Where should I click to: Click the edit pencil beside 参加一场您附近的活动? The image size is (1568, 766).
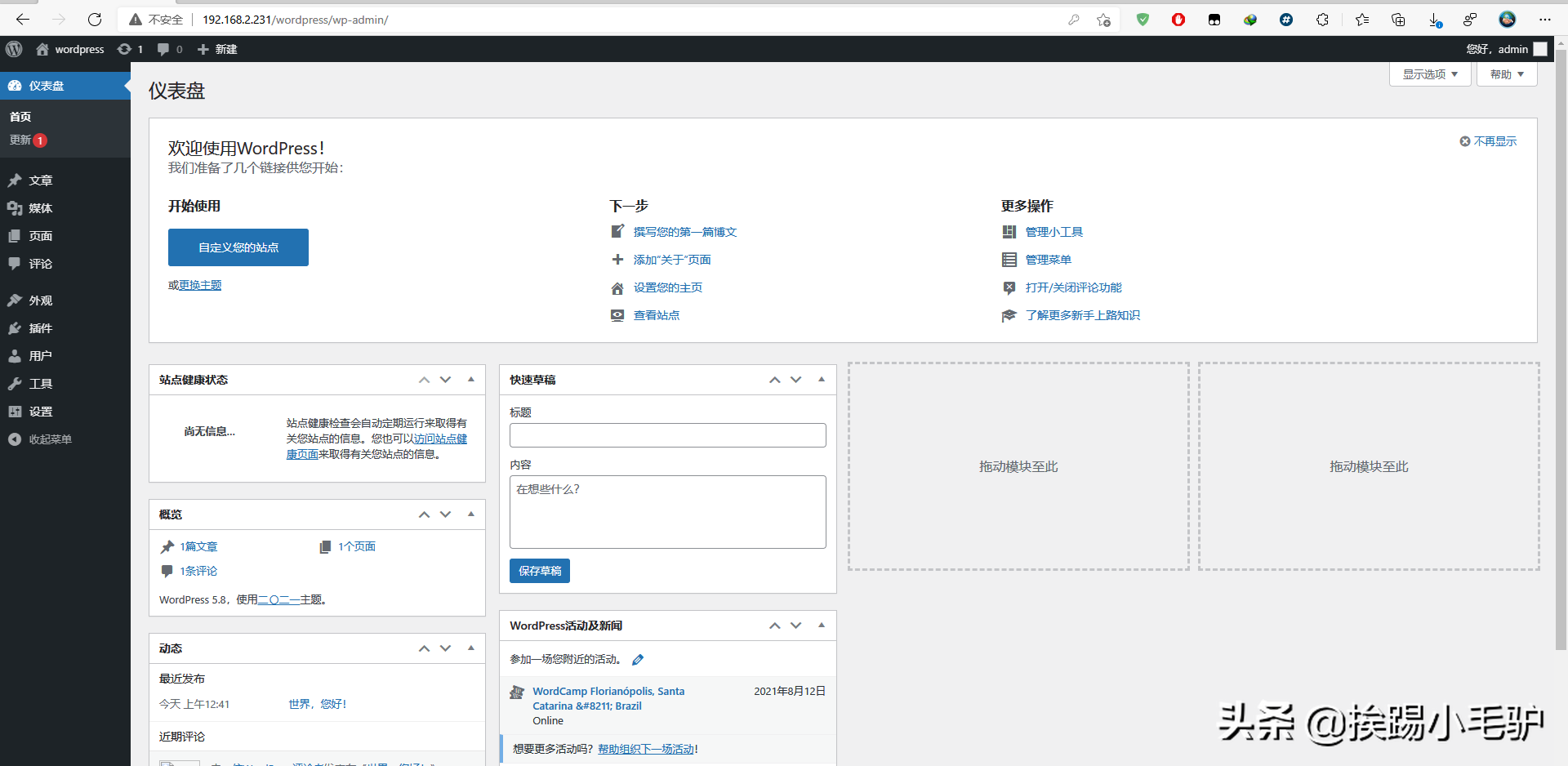tap(638, 660)
